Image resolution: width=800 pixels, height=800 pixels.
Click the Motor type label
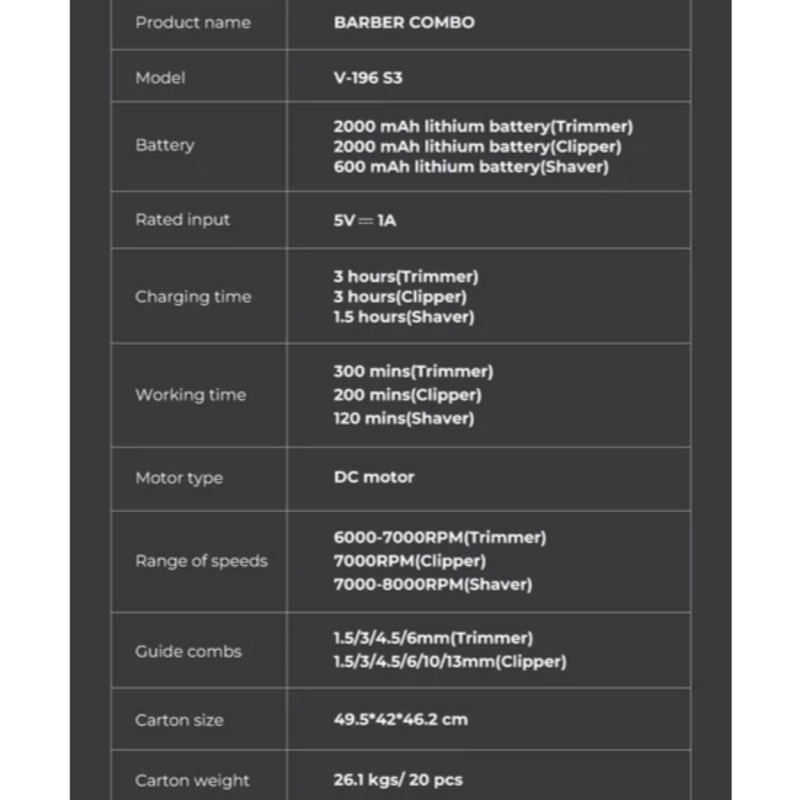click(179, 478)
